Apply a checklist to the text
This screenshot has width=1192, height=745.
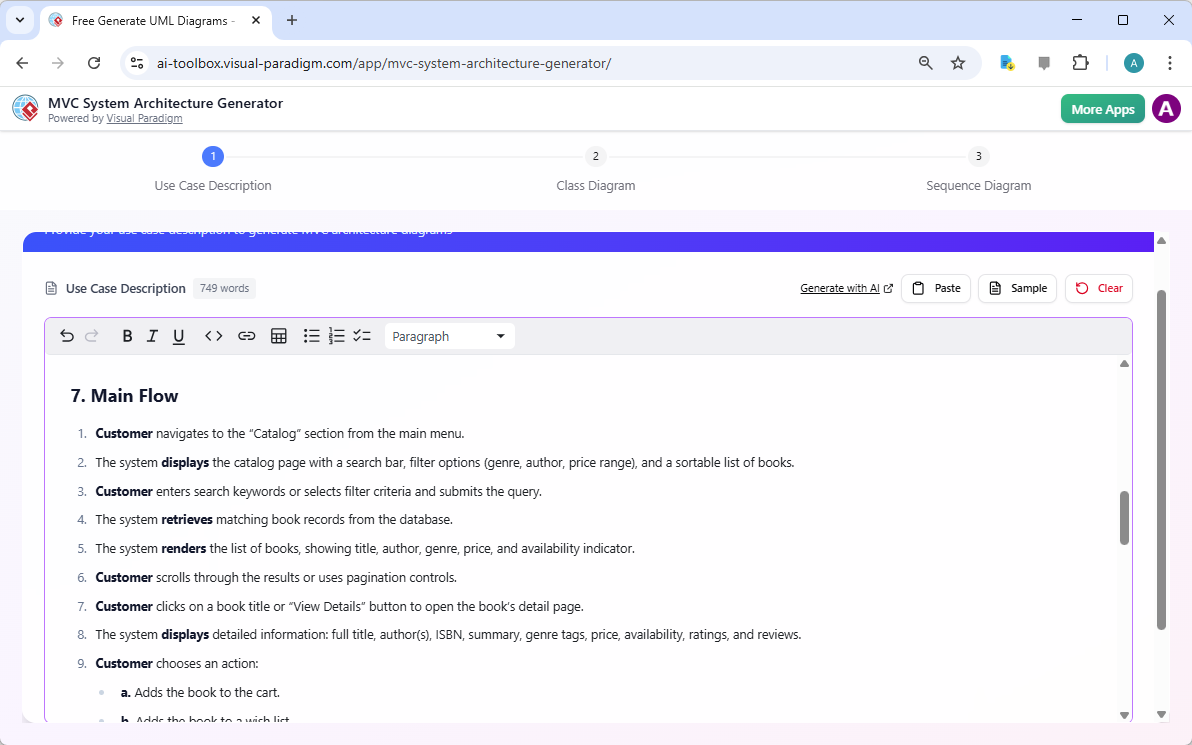[362, 336]
